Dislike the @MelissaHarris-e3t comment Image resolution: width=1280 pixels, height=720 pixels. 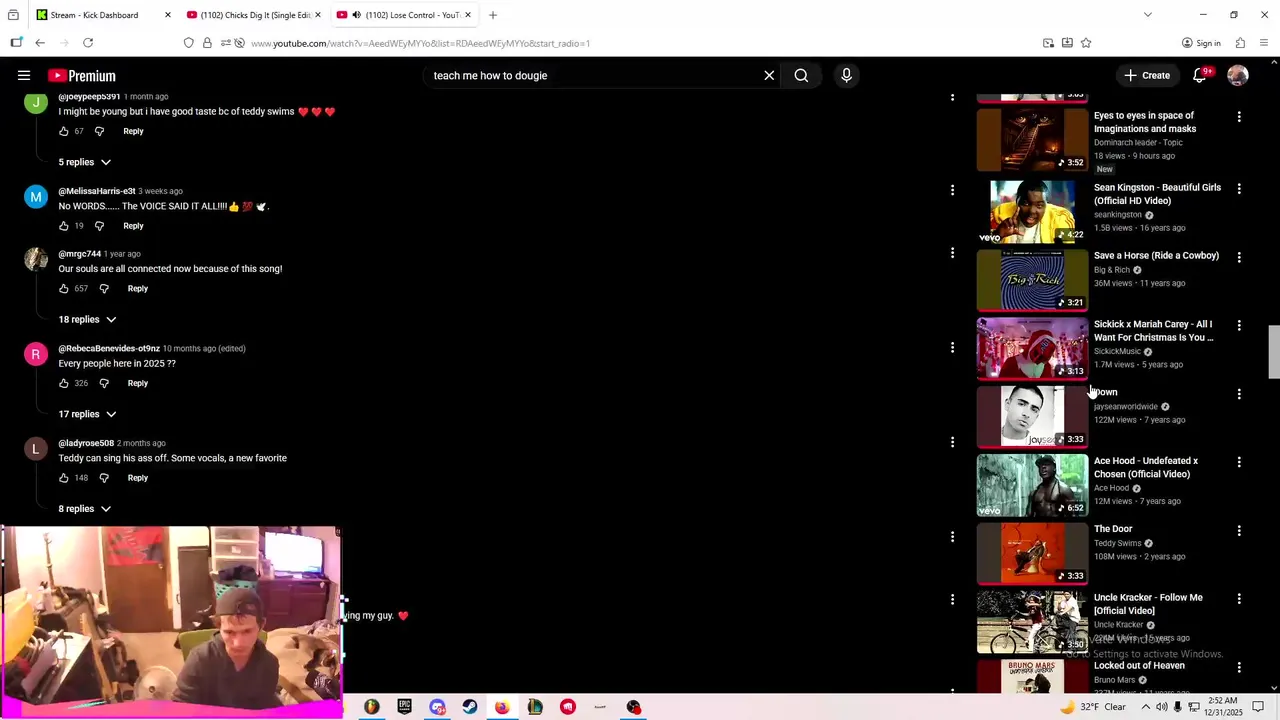tap(99, 226)
